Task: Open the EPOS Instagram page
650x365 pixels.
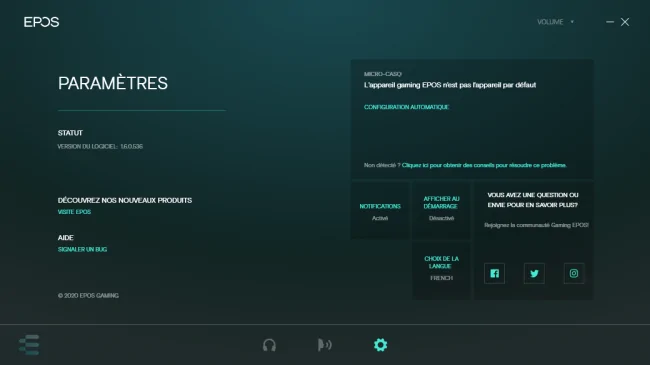Action: click(x=574, y=273)
